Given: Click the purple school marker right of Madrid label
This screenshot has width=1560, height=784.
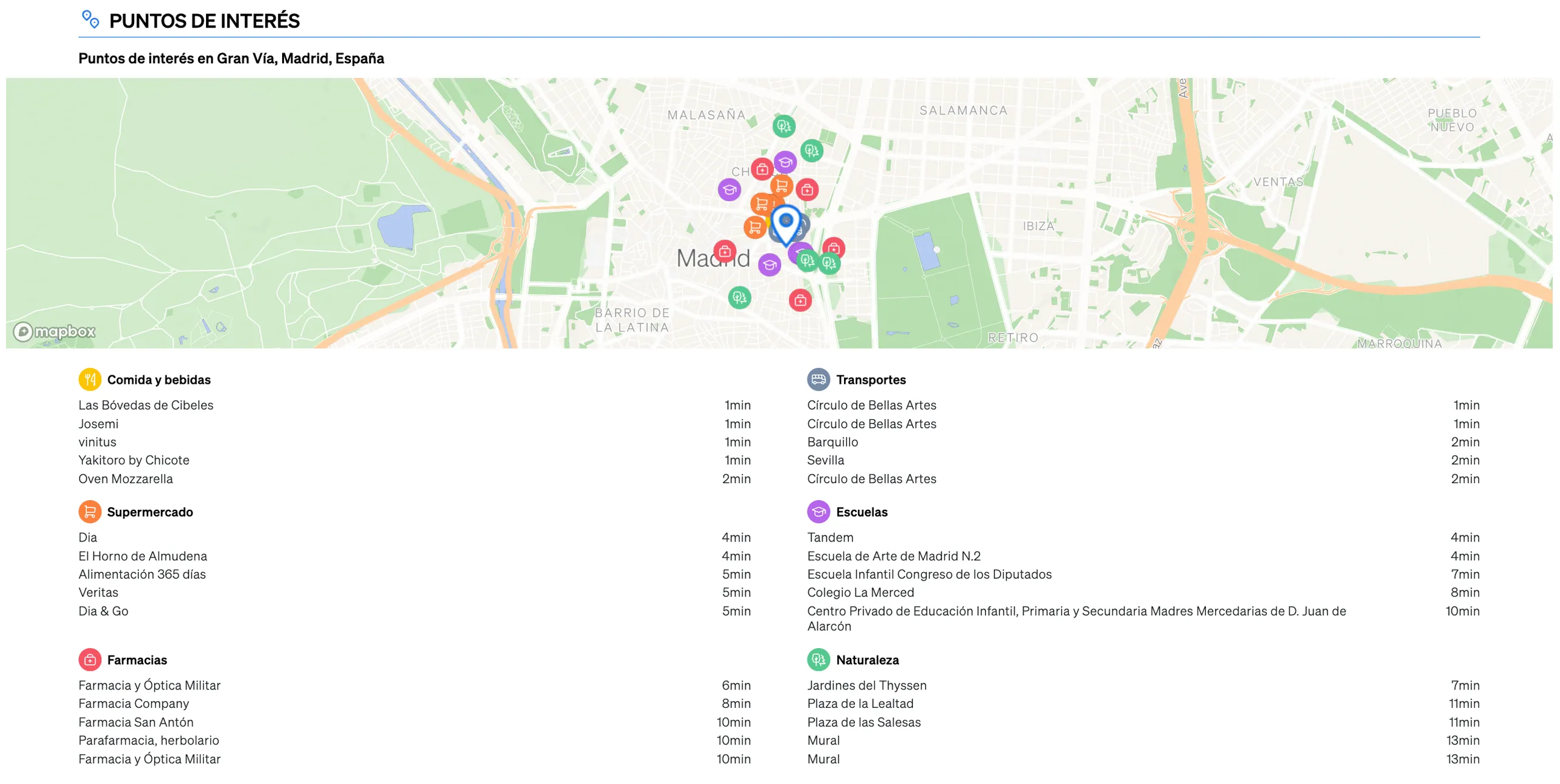Looking at the screenshot, I should point(770,265).
